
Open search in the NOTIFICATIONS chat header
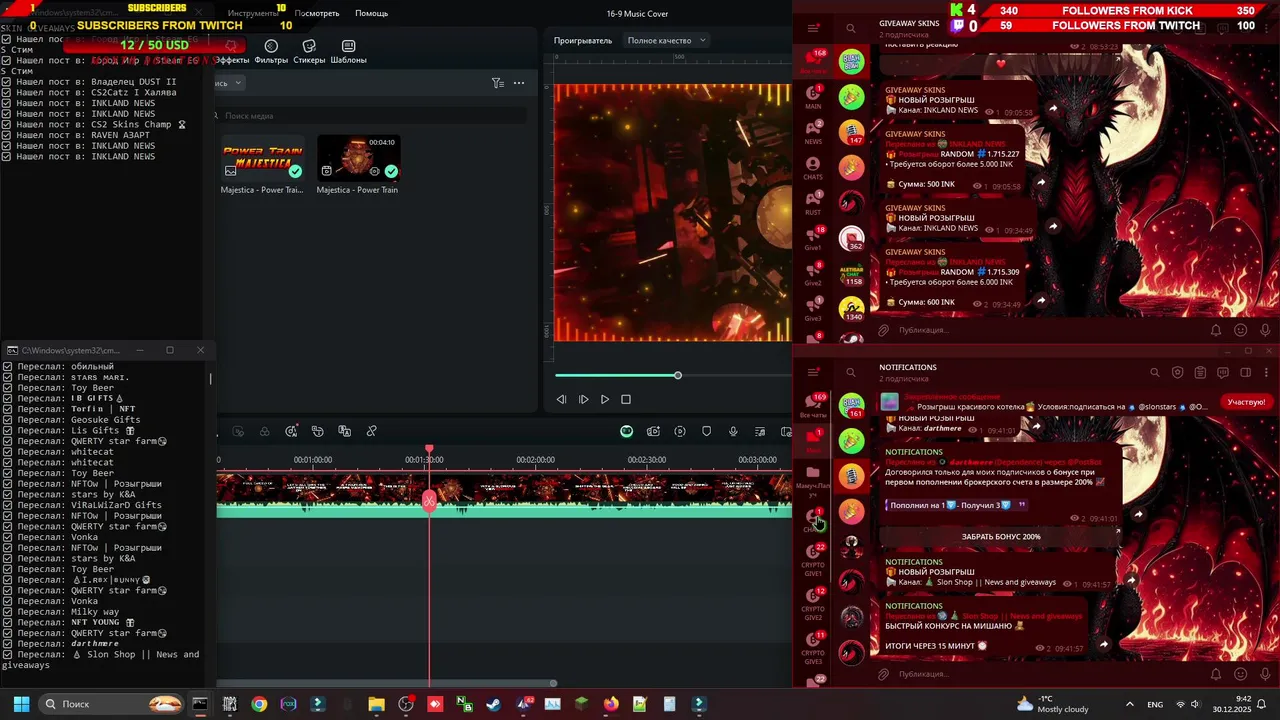pyautogui.click(x=1154, y=372)
